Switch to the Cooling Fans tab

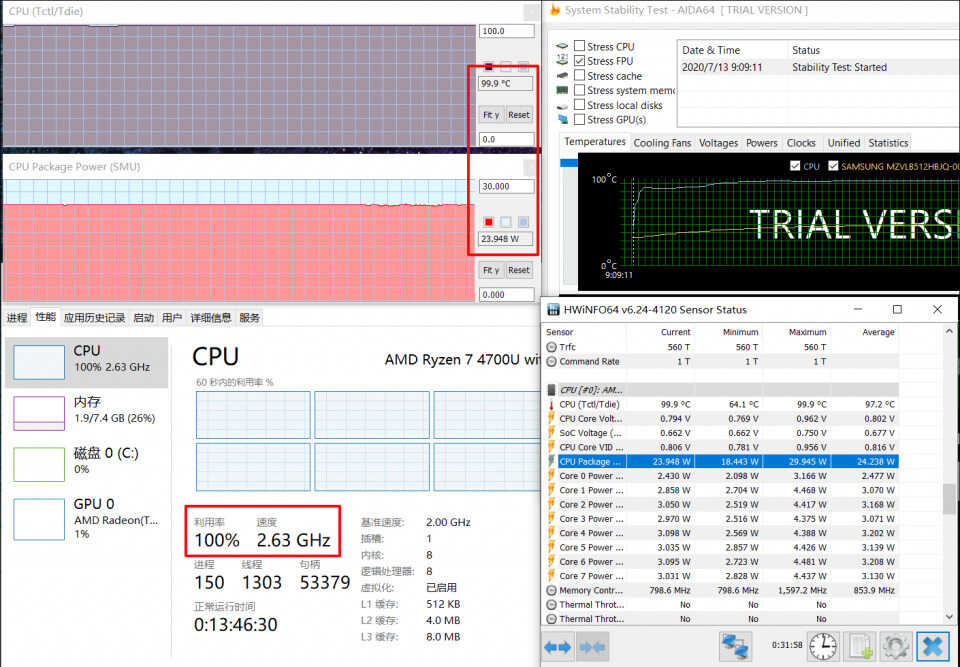click(662, 143)
